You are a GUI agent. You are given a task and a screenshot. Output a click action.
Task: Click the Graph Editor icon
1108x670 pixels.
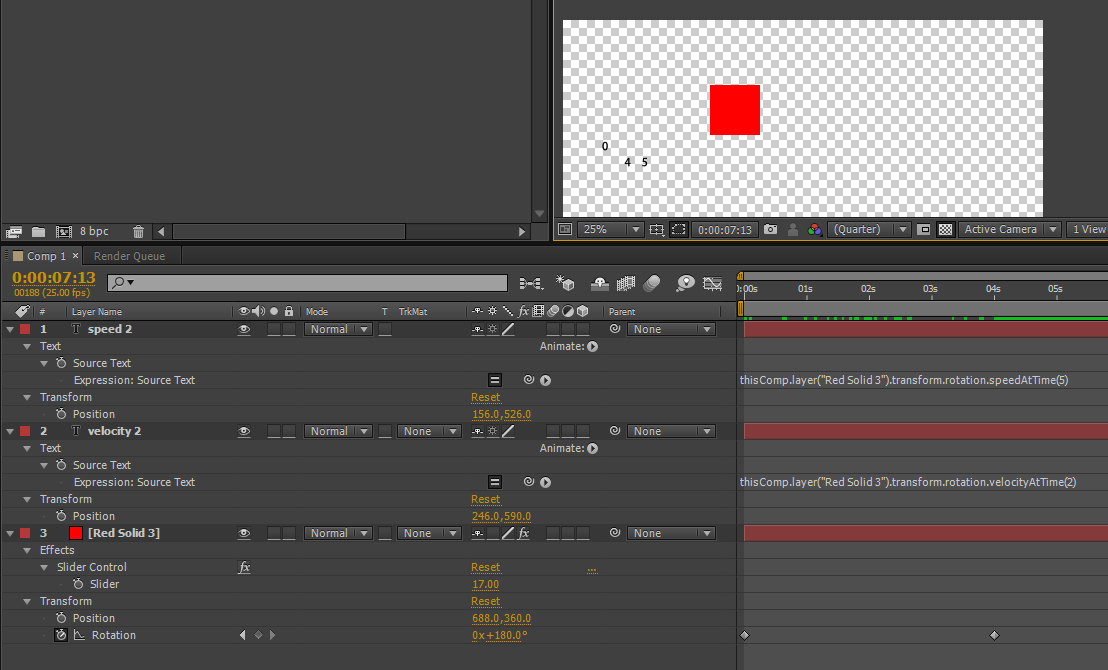[712, 283]
